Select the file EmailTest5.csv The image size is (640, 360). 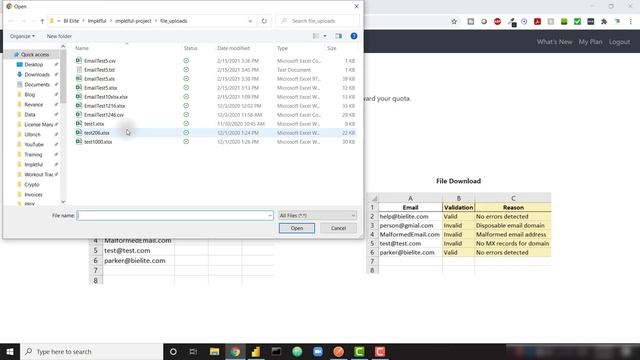pyautogui.click(x=100, y=61)
